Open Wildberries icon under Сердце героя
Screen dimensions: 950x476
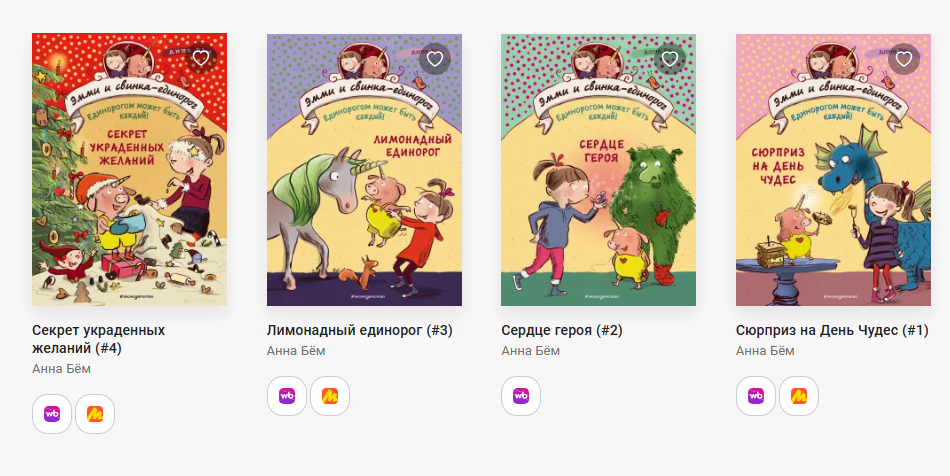tap(521, 396)
